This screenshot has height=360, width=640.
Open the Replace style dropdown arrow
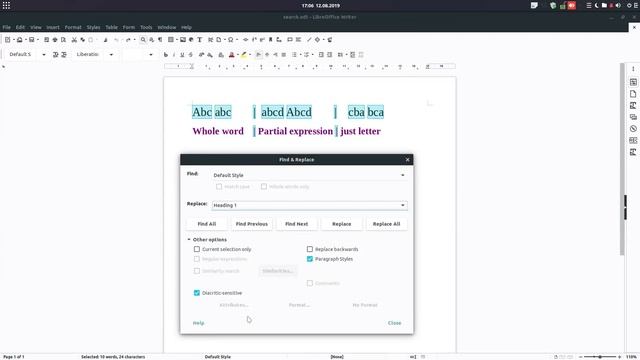(402, 205)
